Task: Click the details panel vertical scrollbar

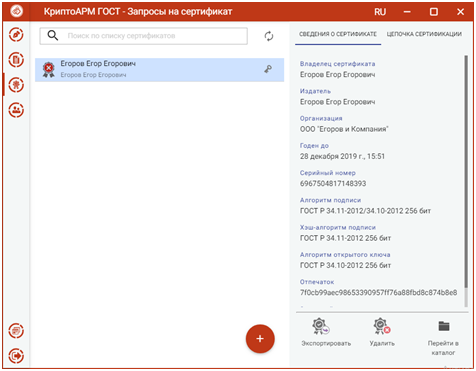Action: [466, 172]
